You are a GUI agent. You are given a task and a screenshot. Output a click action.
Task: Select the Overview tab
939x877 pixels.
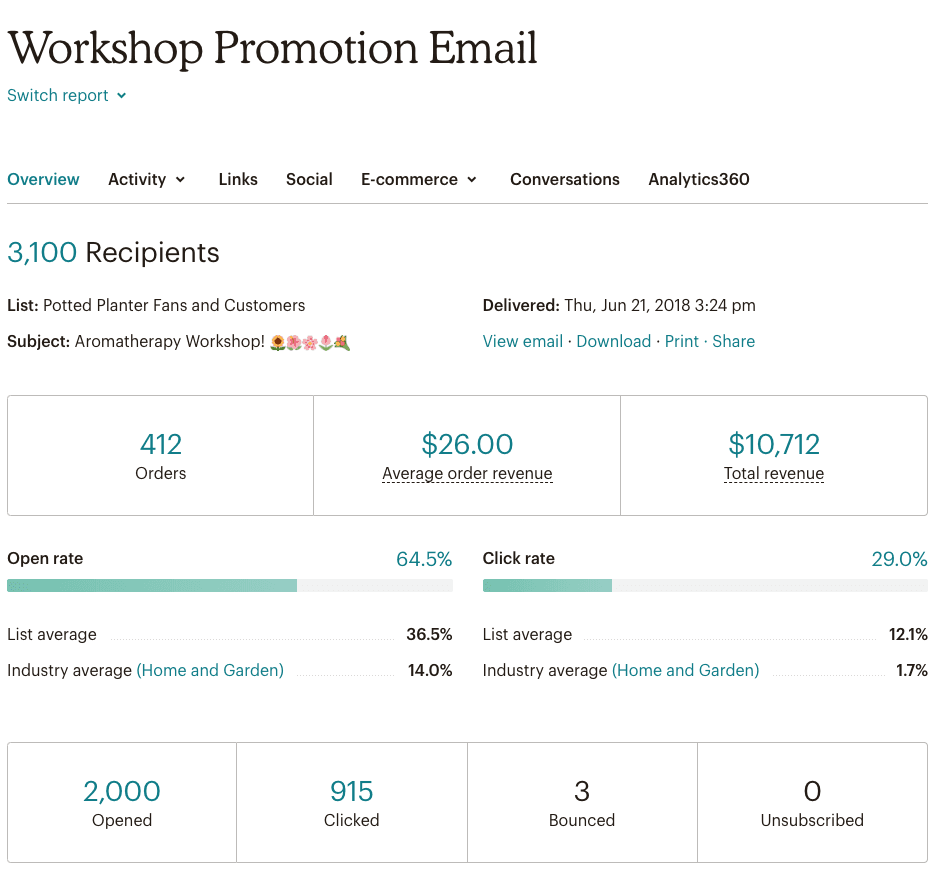click(x=43, y=179)
